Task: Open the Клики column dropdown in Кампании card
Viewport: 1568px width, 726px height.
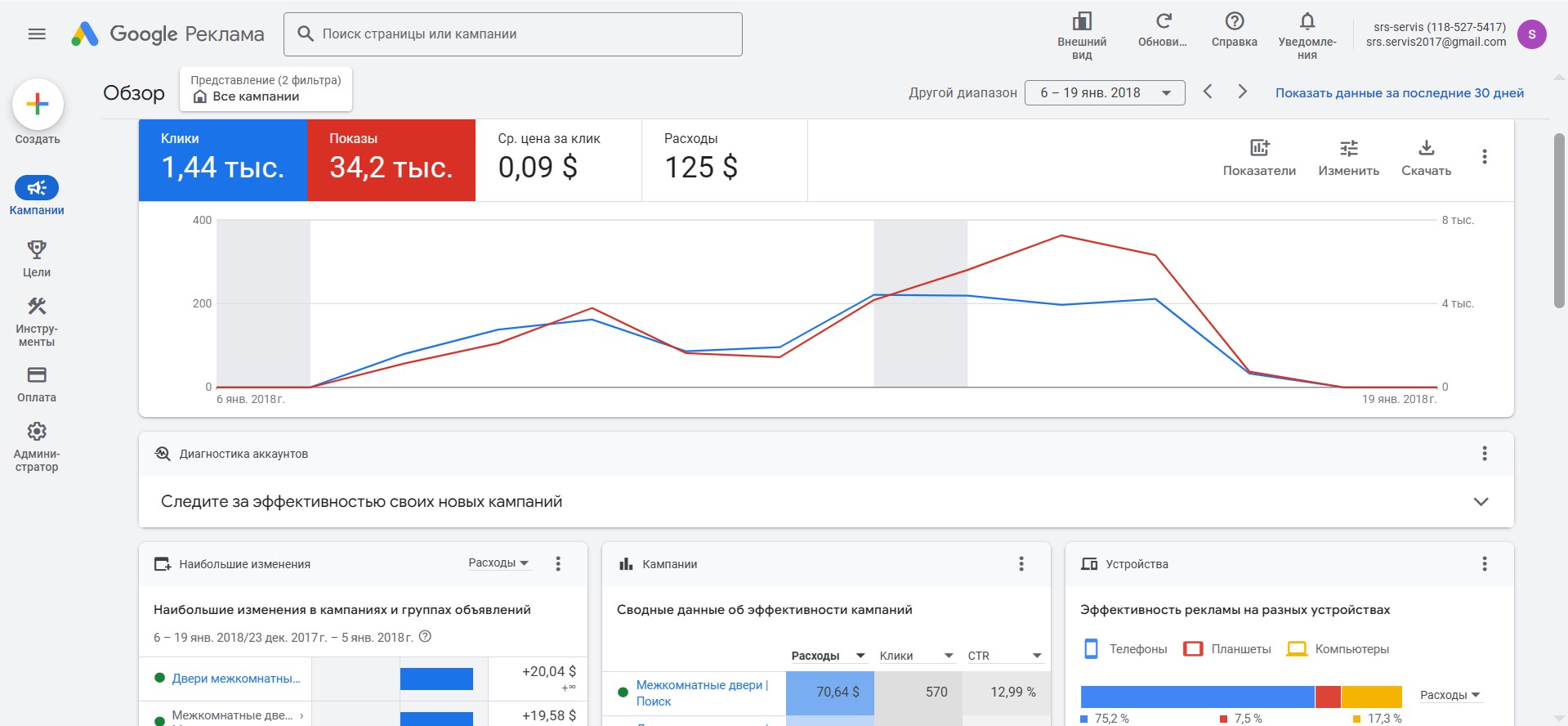Action: (916, 656)
